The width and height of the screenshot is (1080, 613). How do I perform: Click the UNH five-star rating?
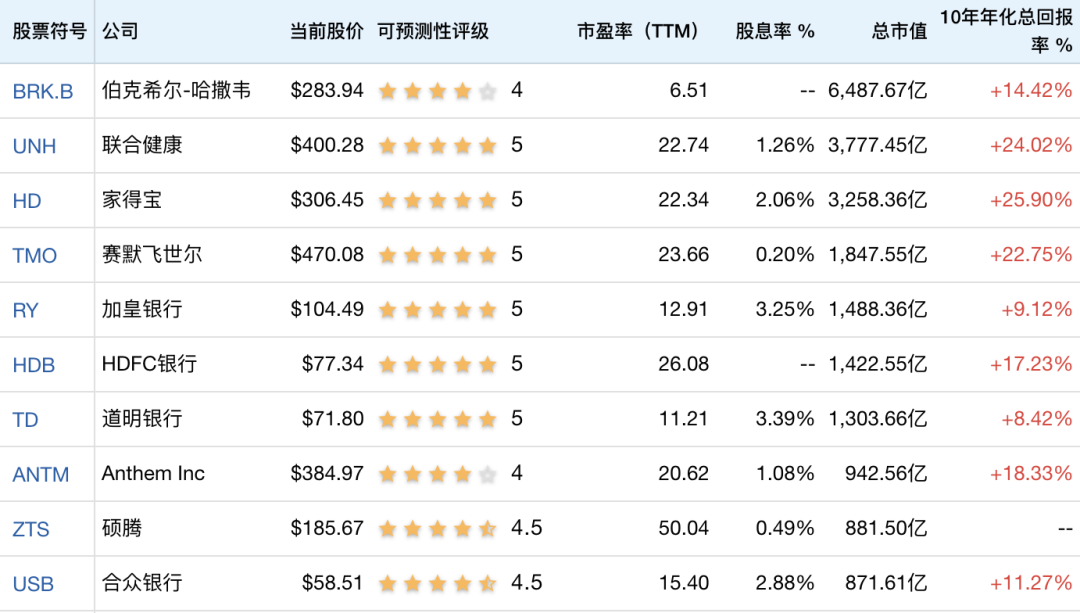[437, 146]
